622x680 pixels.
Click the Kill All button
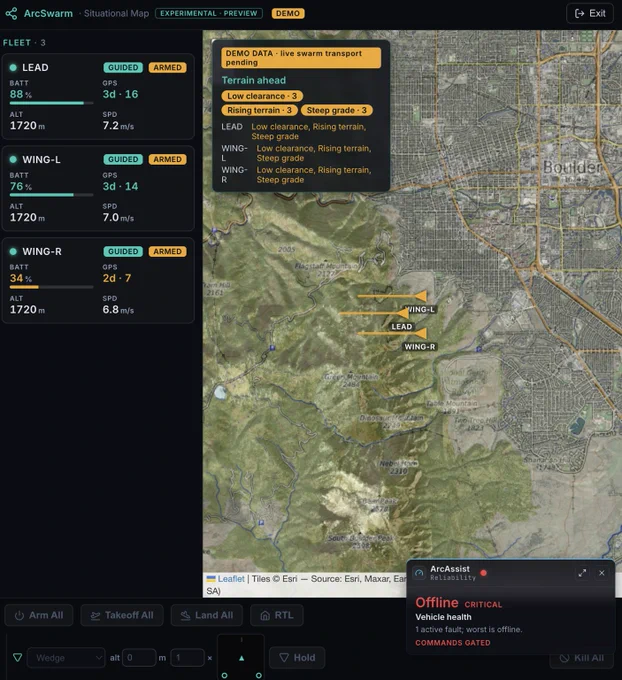(x=582, y=658)
